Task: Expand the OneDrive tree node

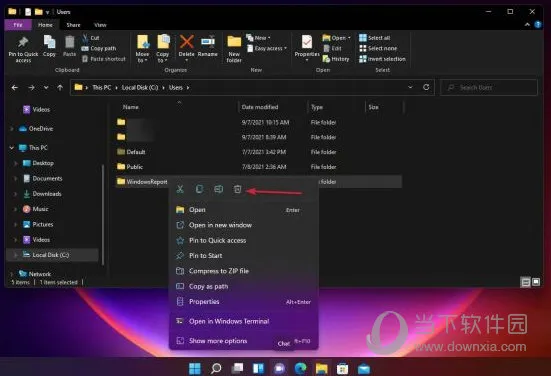Action: [x=12, y=129]
